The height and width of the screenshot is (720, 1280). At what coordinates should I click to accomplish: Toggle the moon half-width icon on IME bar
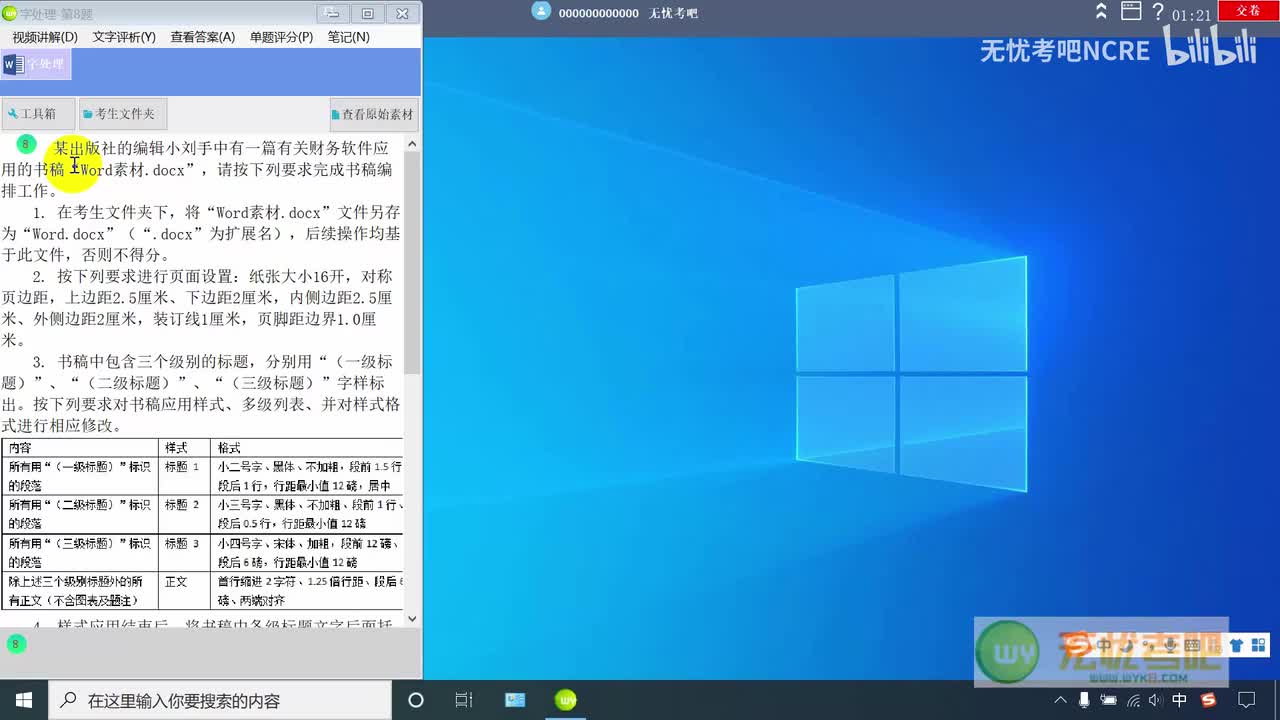tap(1126, 646)
